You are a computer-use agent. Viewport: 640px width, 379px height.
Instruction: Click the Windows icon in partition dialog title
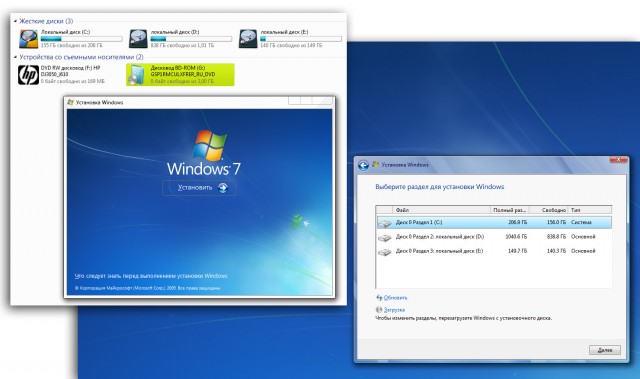click(376, 165)
